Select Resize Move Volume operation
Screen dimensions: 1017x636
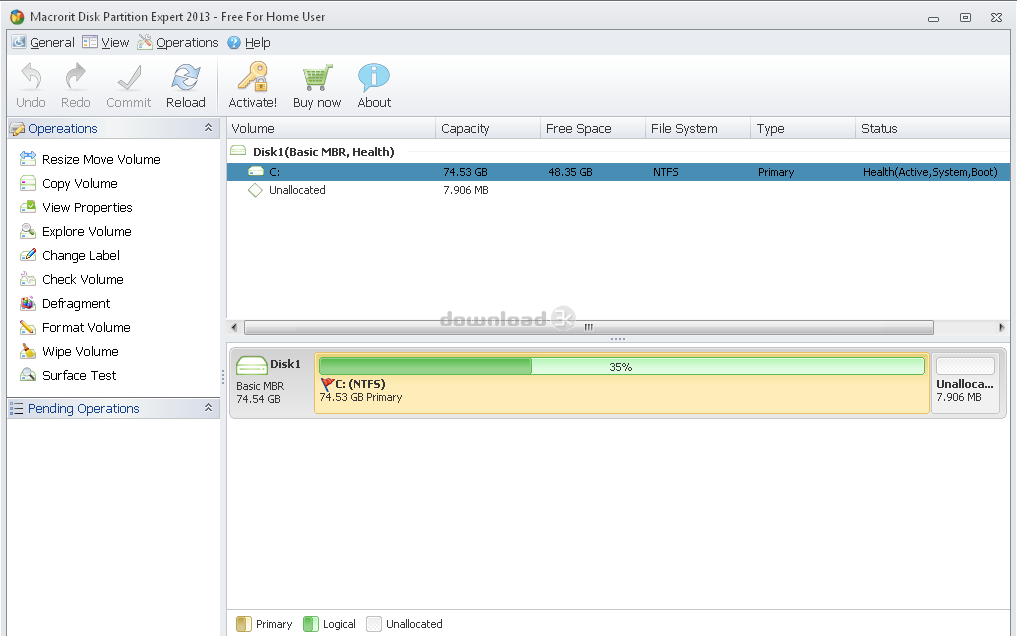[x=101, y=159]
